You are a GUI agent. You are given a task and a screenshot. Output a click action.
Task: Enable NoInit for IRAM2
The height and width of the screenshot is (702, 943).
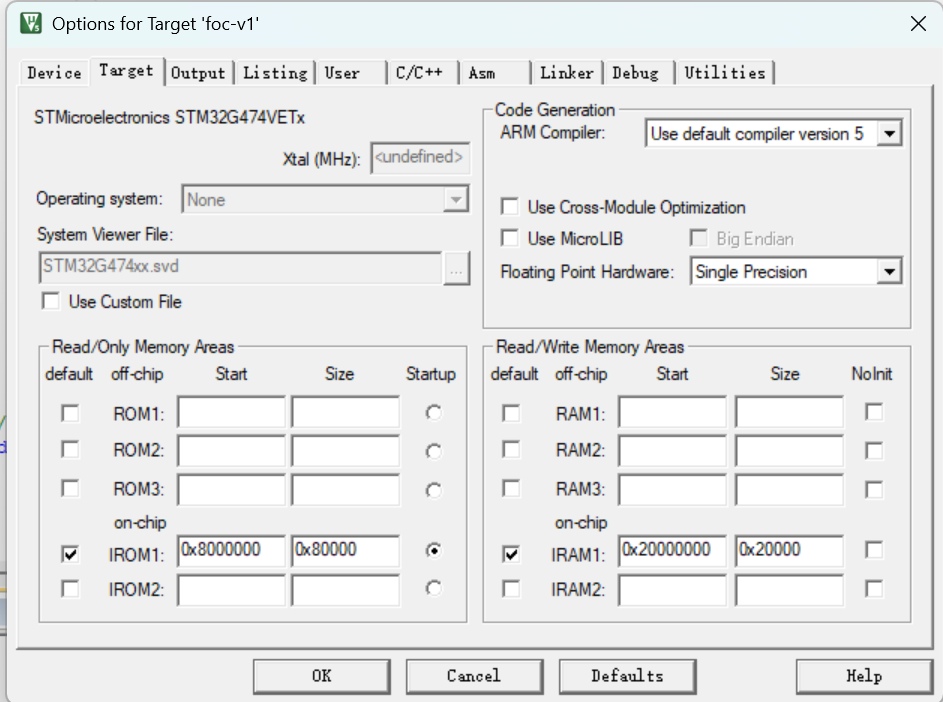pos(874,588)
